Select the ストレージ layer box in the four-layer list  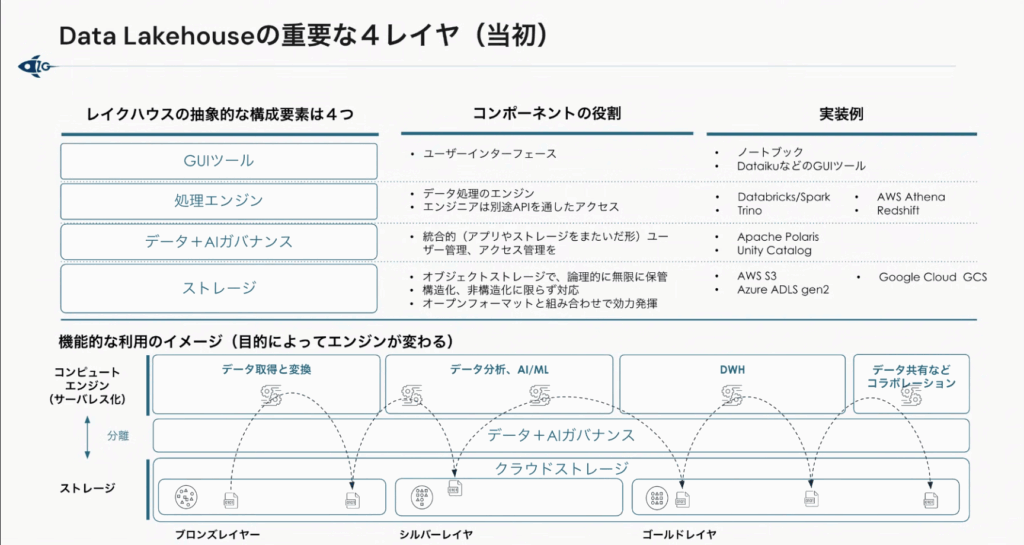219,288
